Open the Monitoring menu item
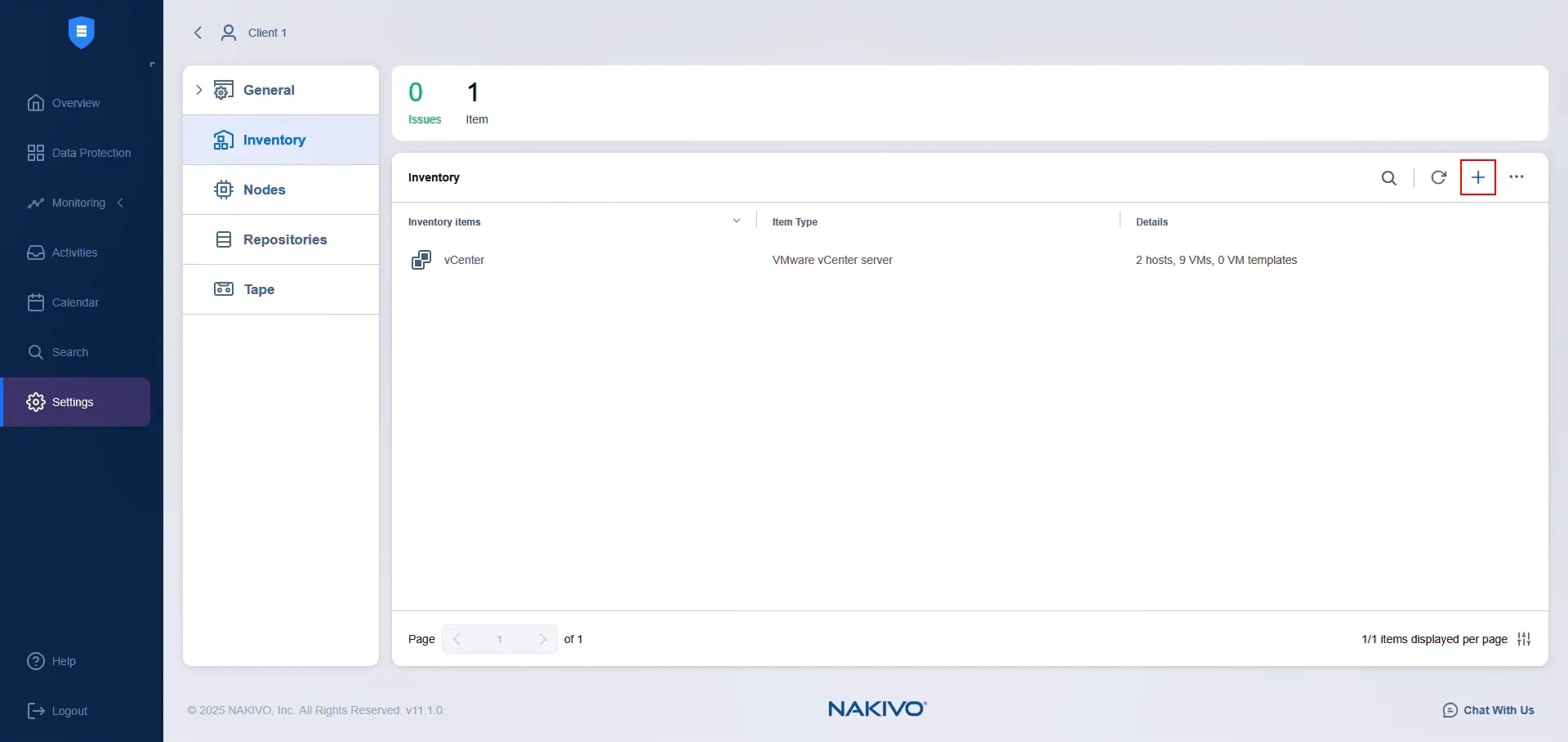Image resolution: width=1568 pixels, height=742 pixels. point(66,203)
